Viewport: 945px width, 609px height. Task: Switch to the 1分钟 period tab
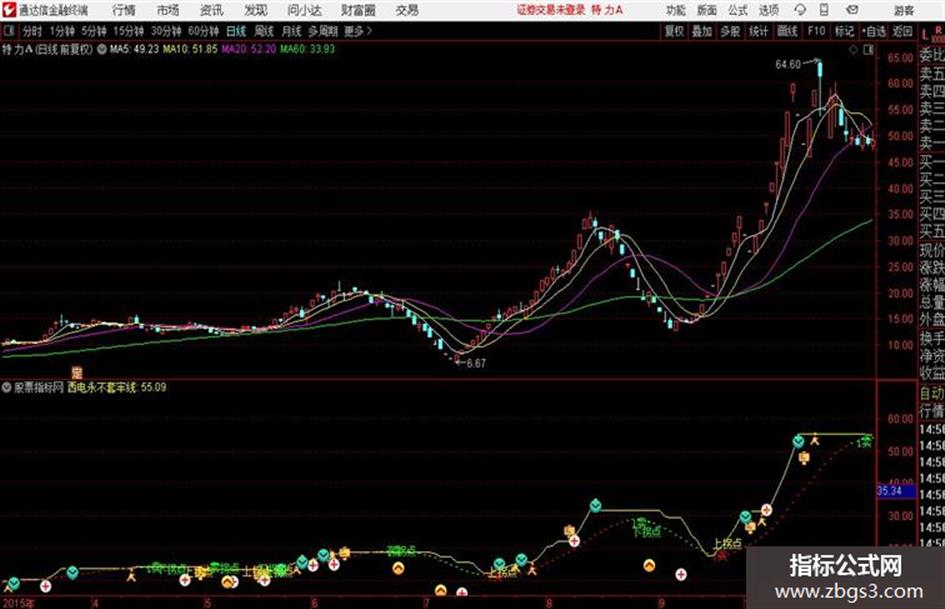click(62, 31)
